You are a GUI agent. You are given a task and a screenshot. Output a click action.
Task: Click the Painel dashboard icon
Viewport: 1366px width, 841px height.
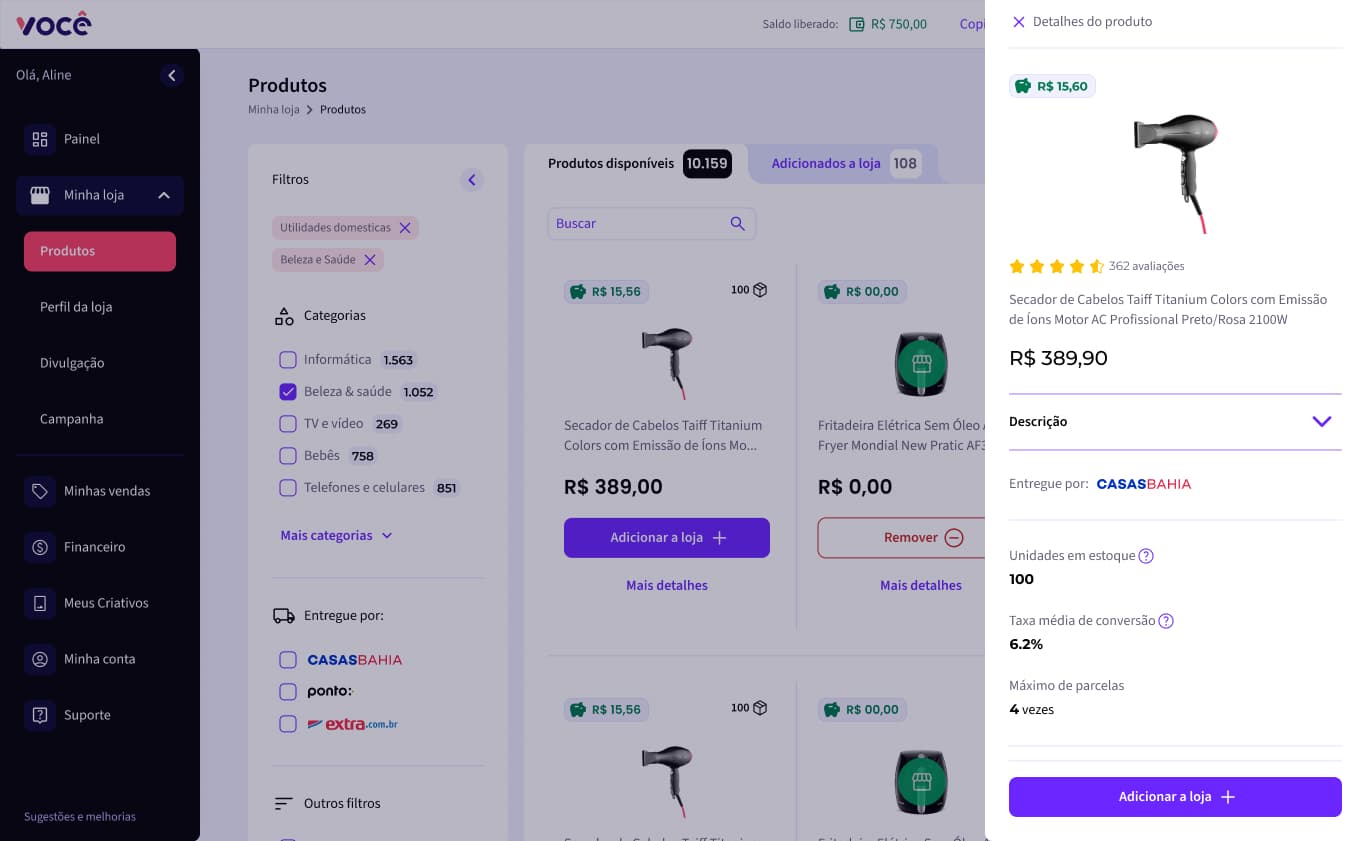tap(40, 139)
